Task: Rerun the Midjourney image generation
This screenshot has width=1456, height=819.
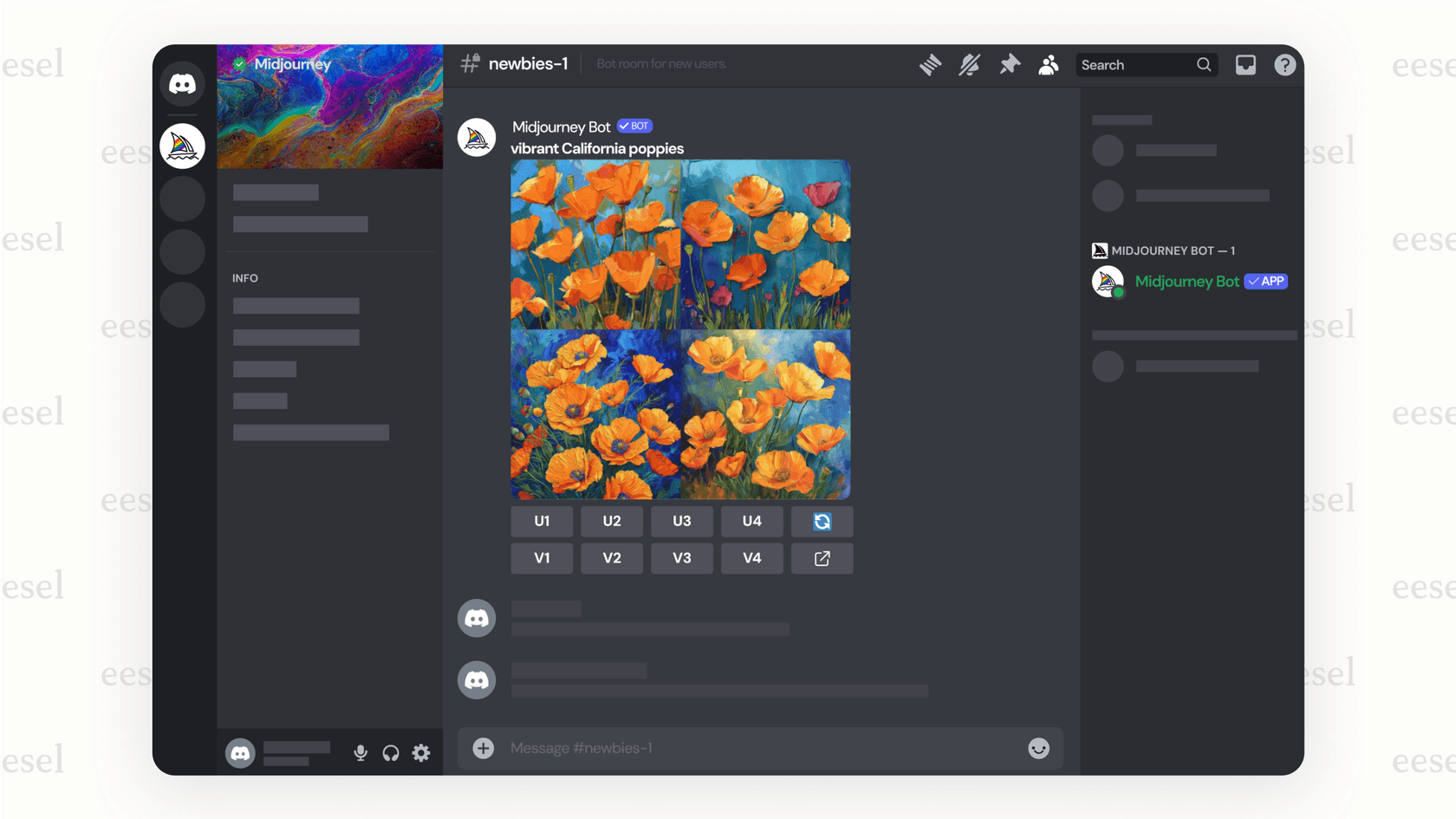Action: click(x=821, y=521)
